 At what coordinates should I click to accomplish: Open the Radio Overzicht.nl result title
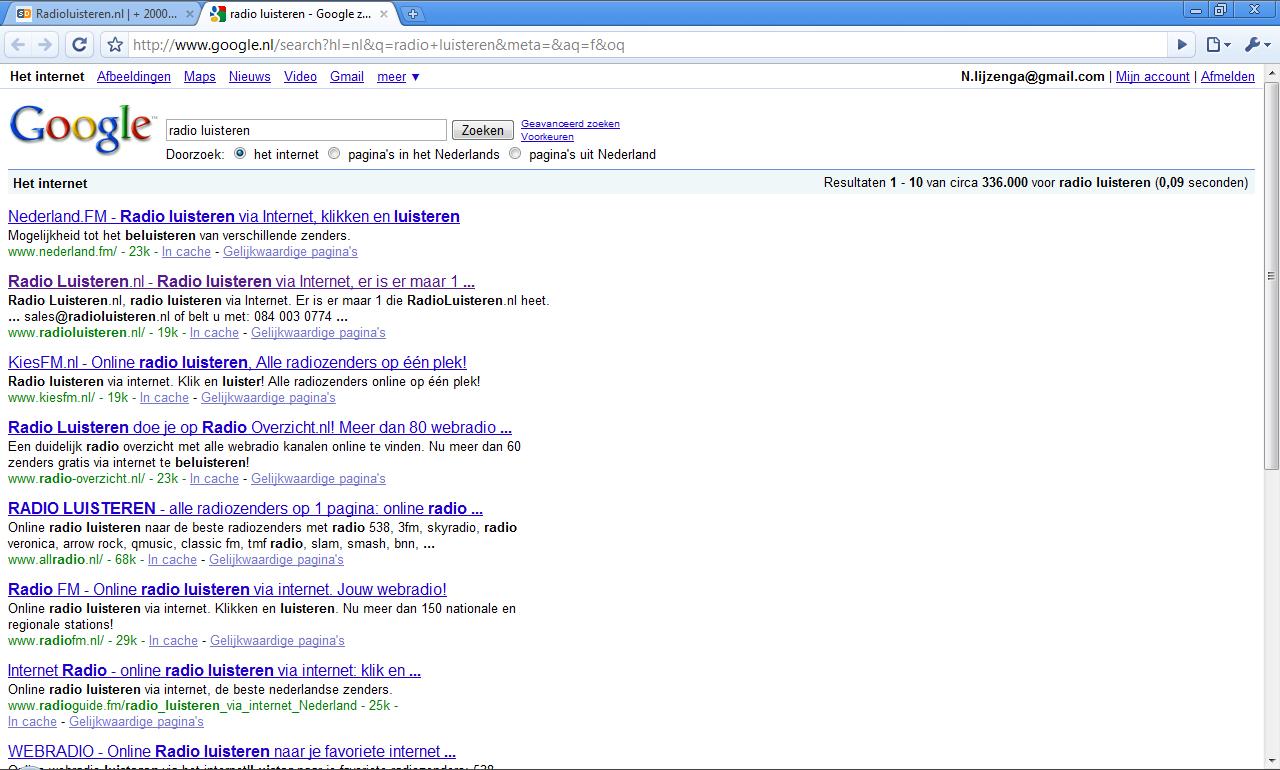(260, 428)
